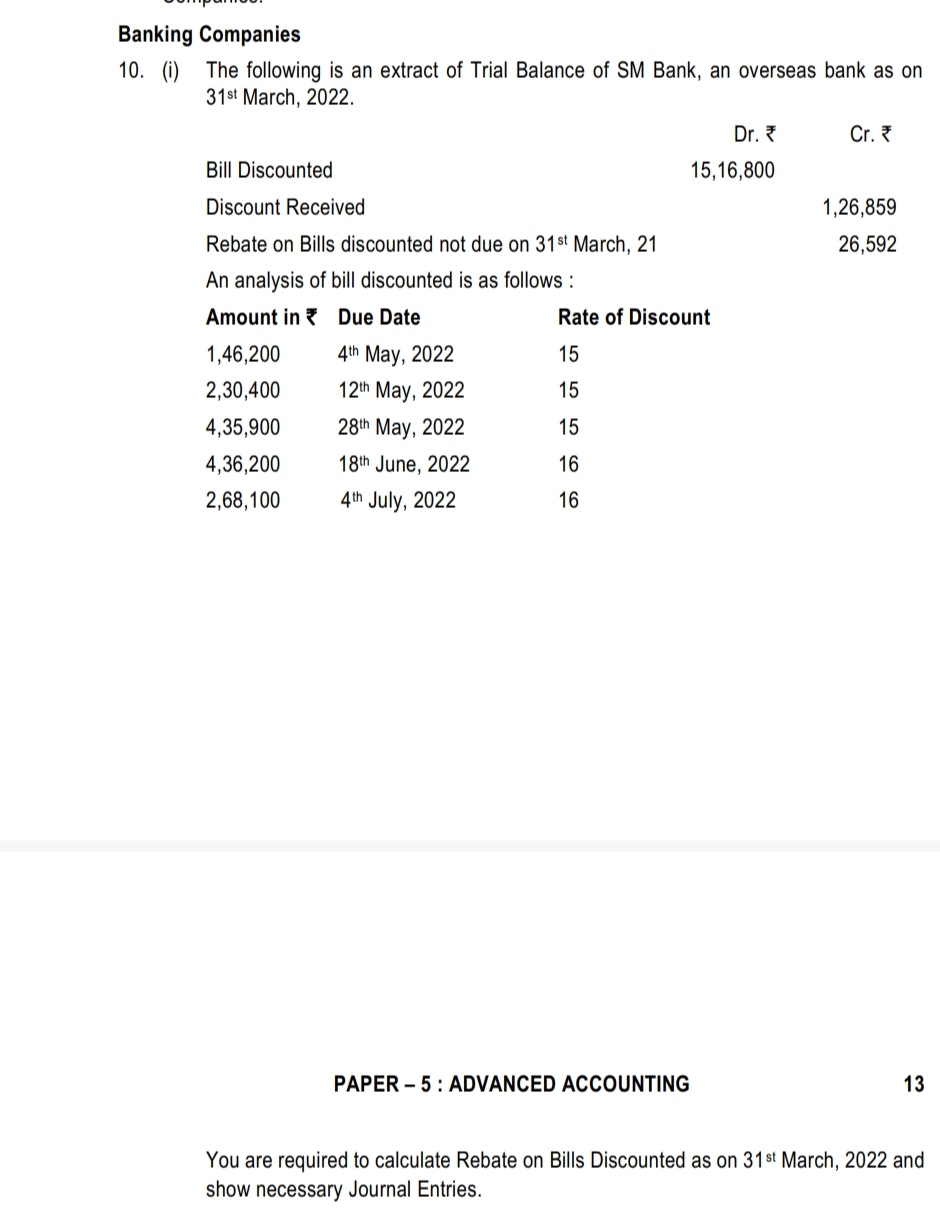Click the 12th May, 2022 due date
This screenshot has width=940, height=1217.
(401, 390)
